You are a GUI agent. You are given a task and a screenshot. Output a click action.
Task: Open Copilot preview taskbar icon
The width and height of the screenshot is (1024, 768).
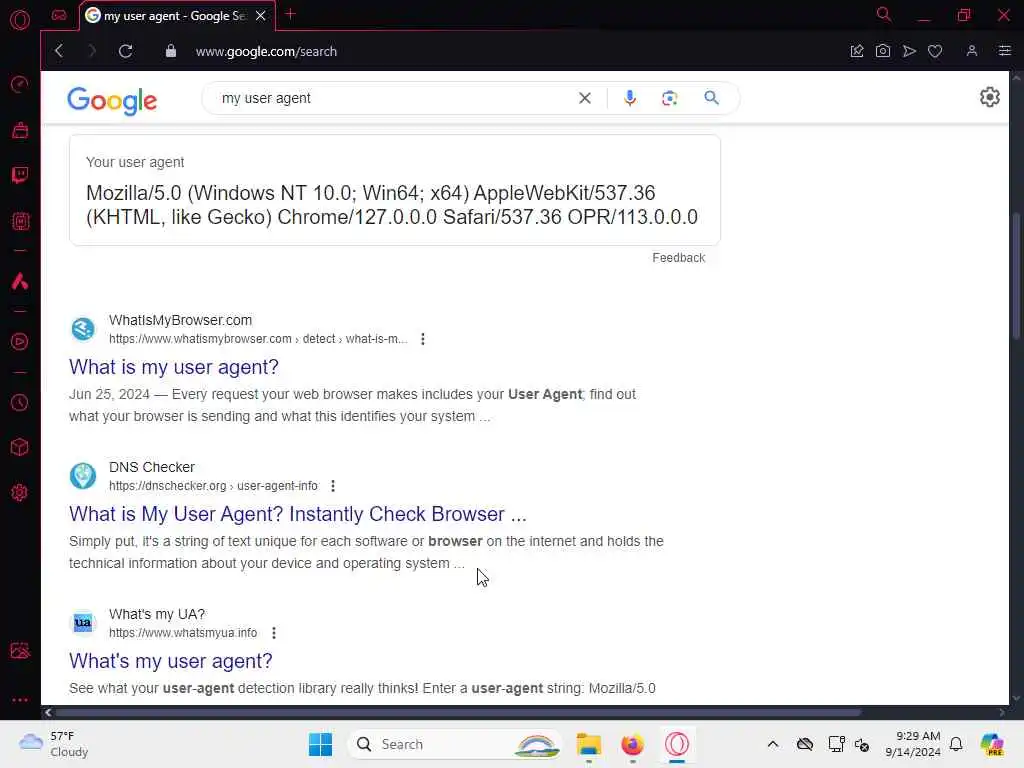coord(992,744)
